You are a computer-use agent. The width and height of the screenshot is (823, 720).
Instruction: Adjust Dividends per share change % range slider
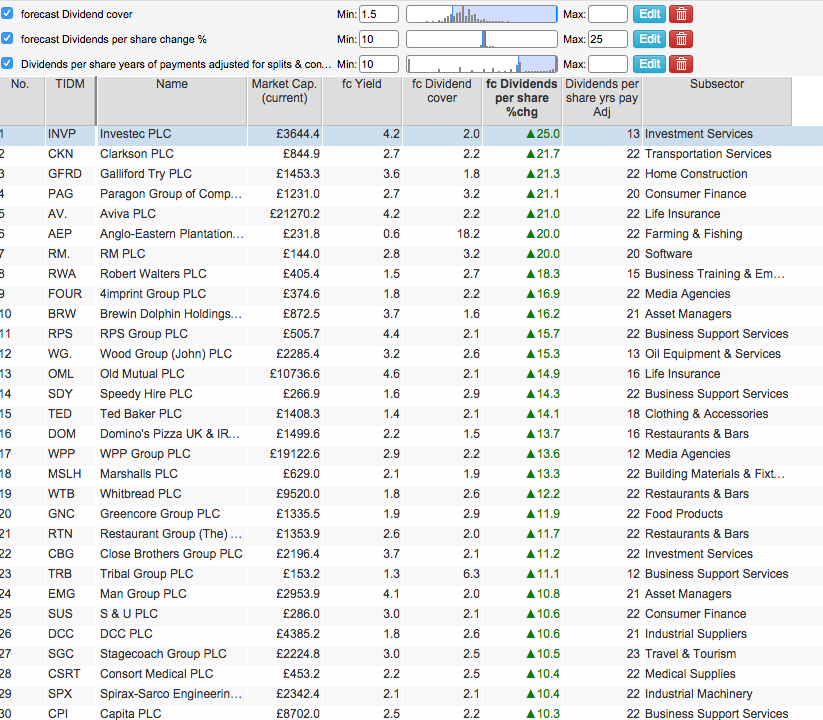[482, 39]
